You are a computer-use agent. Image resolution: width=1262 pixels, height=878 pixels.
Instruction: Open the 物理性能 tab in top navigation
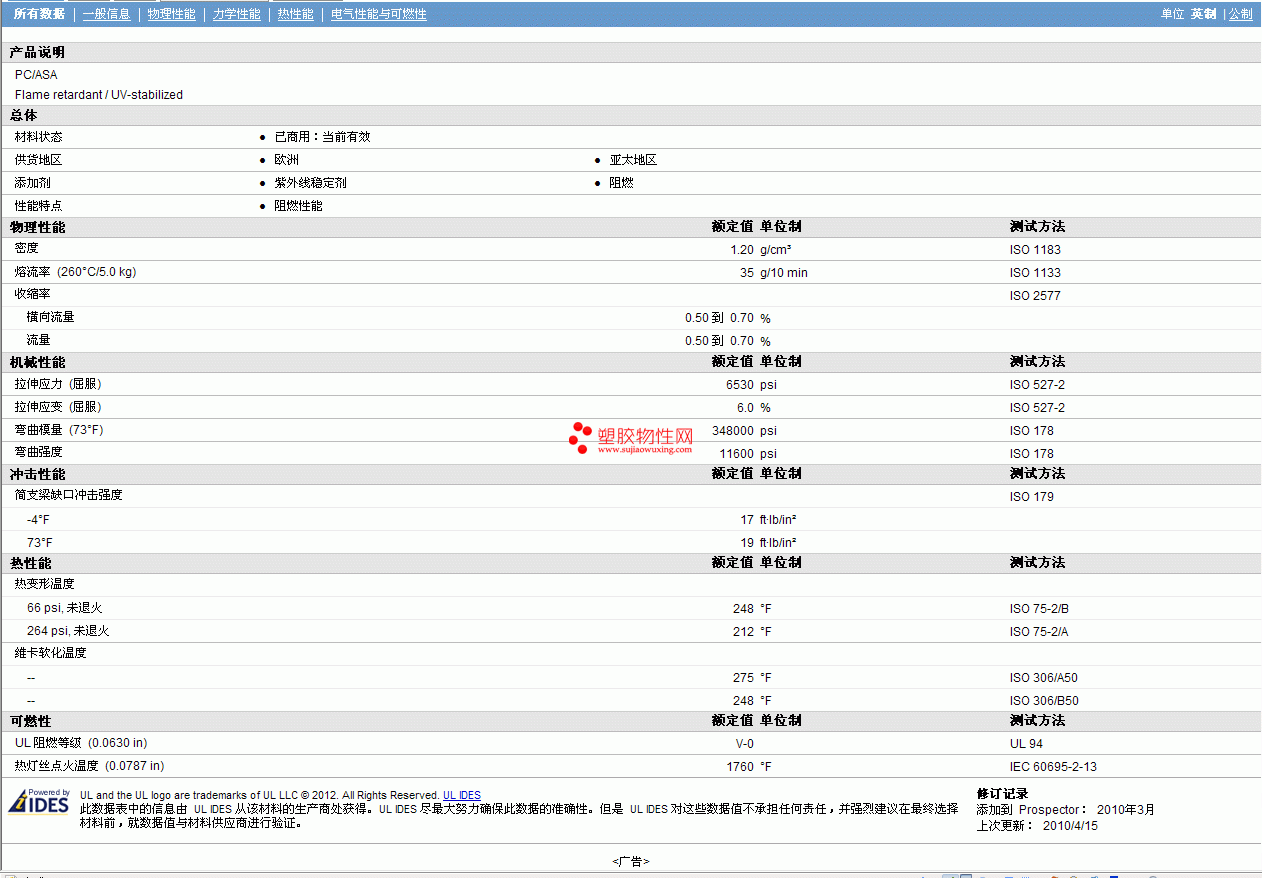coord(171,14)
